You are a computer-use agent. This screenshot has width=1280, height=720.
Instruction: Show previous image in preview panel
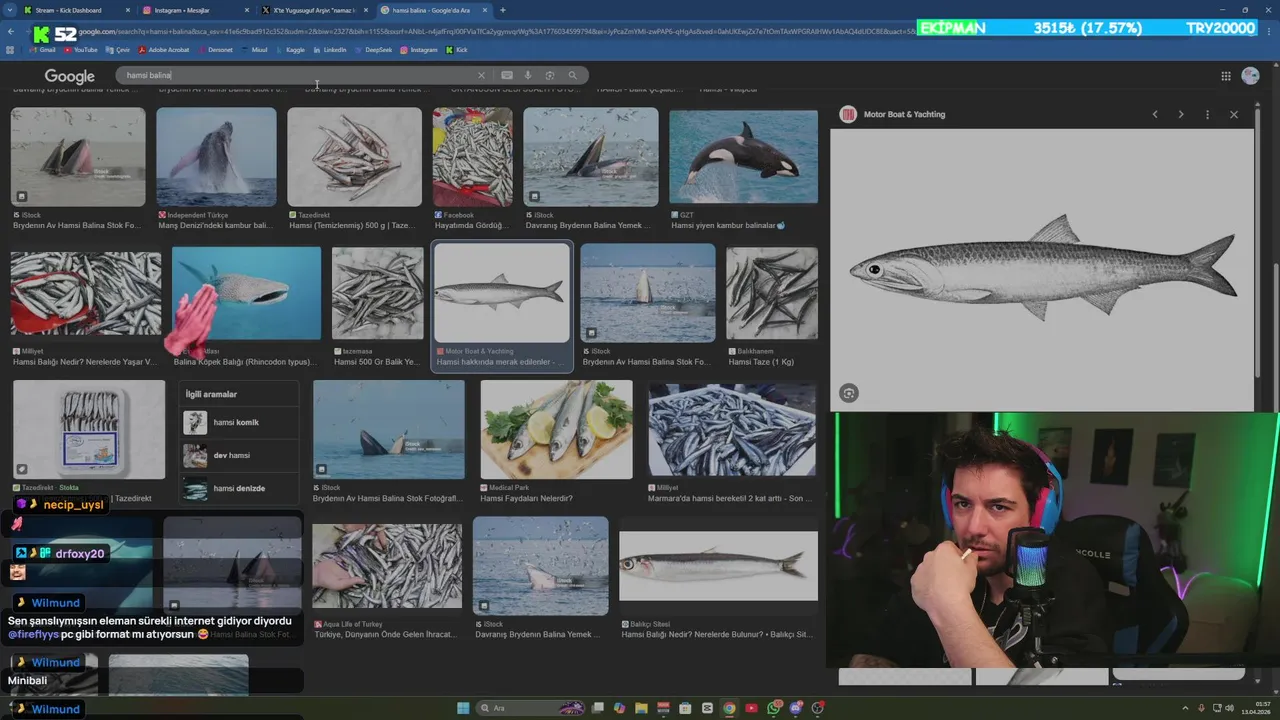(1155, 114)
